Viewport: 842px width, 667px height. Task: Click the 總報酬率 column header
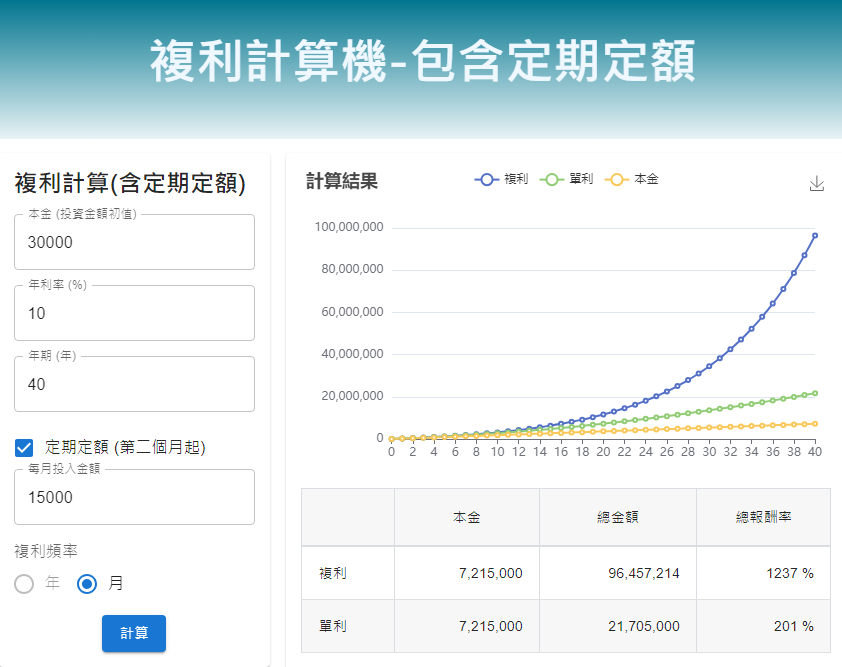pyautogui.click(x=762, y=518)
